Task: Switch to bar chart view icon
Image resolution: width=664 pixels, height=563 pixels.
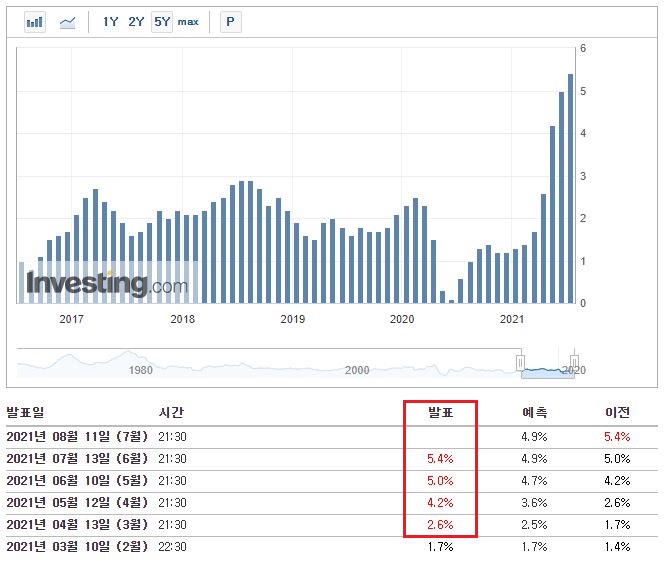Action: [x=35, y=22]
